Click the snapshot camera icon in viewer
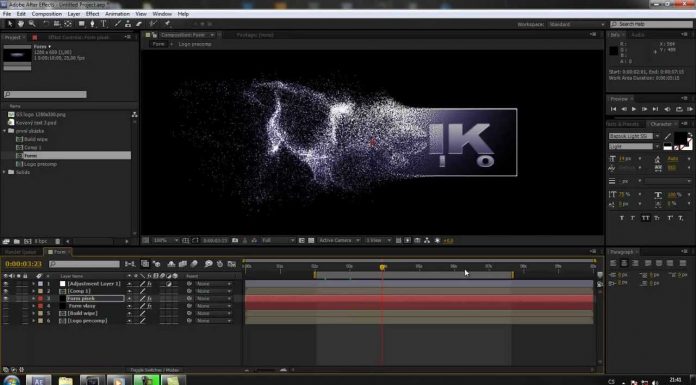 tap(235, 240)
